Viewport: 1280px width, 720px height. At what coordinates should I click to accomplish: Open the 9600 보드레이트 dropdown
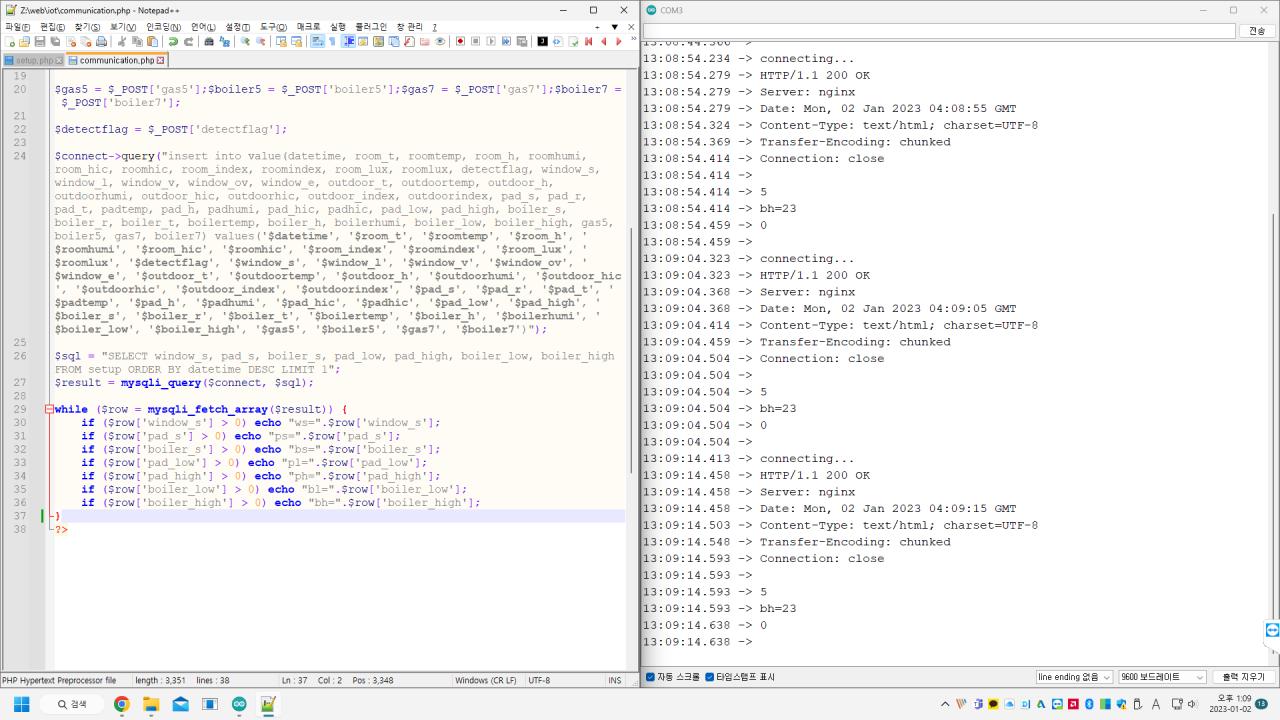pyautogui.click(x=1162, y=677)
